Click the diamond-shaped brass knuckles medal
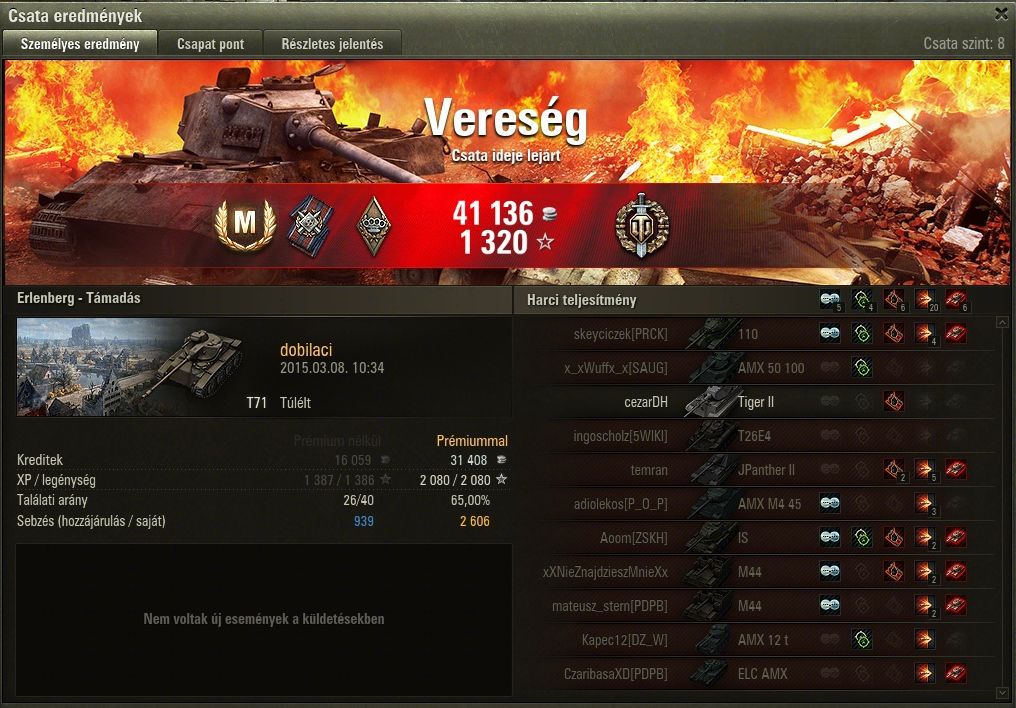1016x708 pixels. tap(374, 225)
